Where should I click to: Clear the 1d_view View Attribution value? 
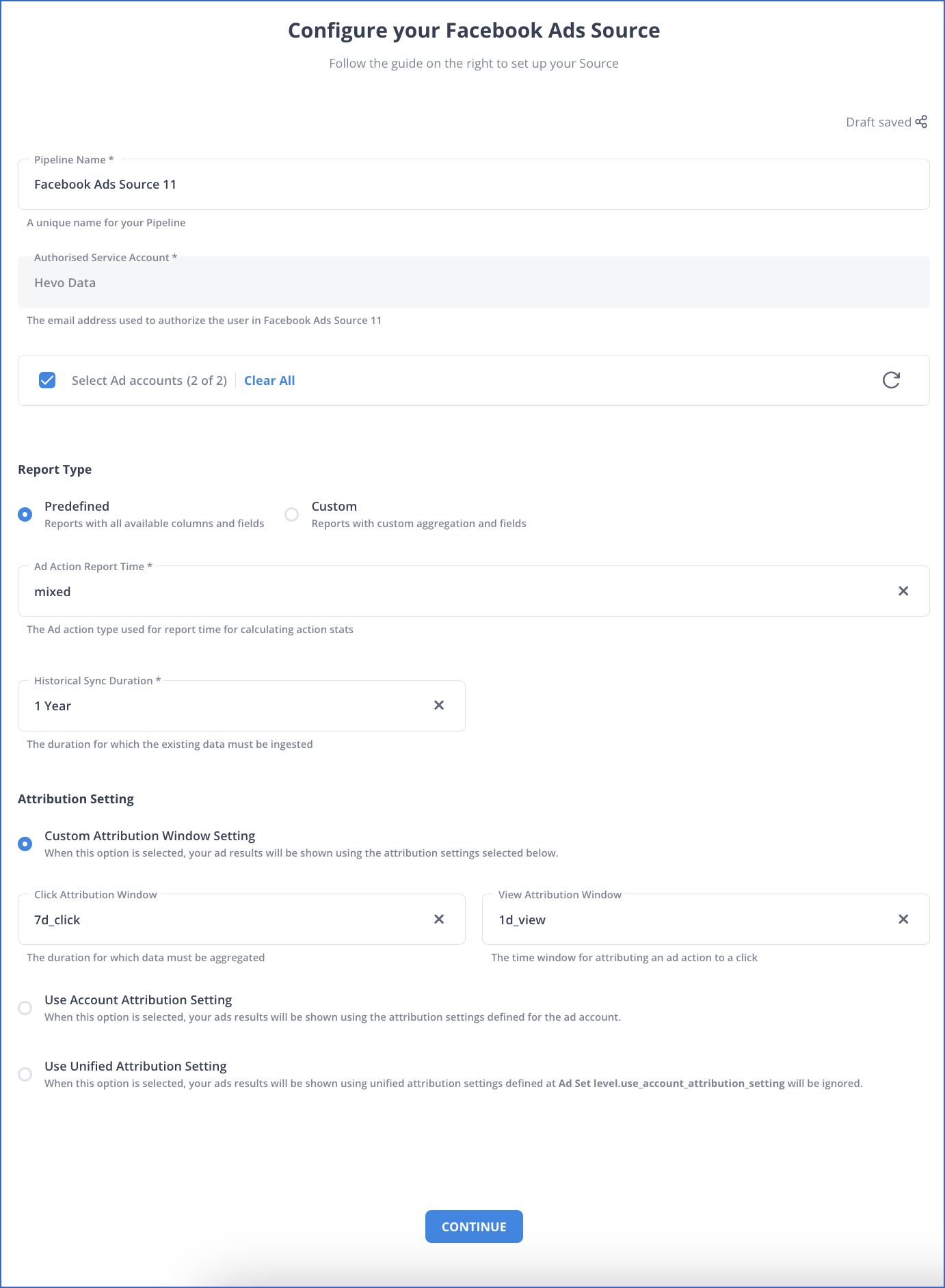tap(903, 920)
